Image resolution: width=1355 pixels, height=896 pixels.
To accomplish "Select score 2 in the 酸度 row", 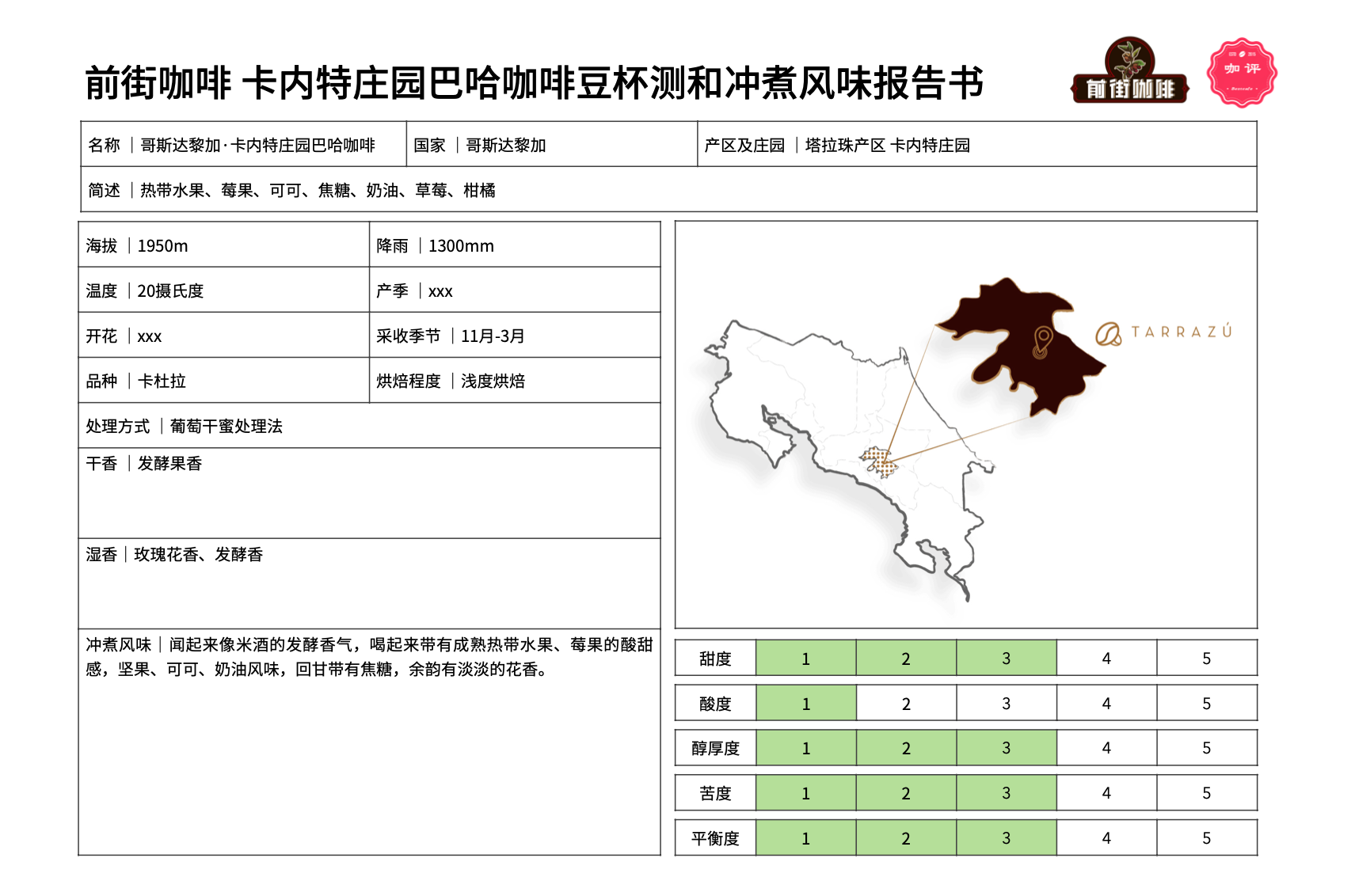I will (x=905, y=704).
